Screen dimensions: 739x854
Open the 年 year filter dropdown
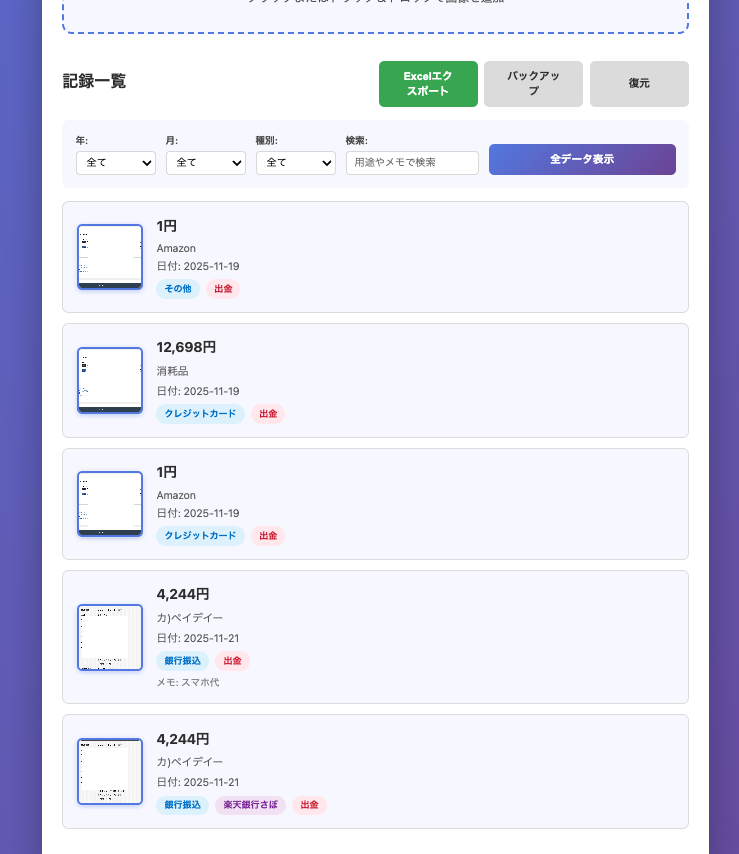116,162
